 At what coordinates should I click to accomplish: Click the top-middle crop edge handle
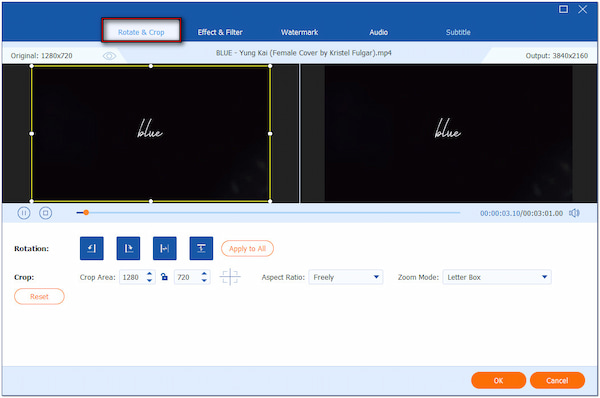(151, 66)
